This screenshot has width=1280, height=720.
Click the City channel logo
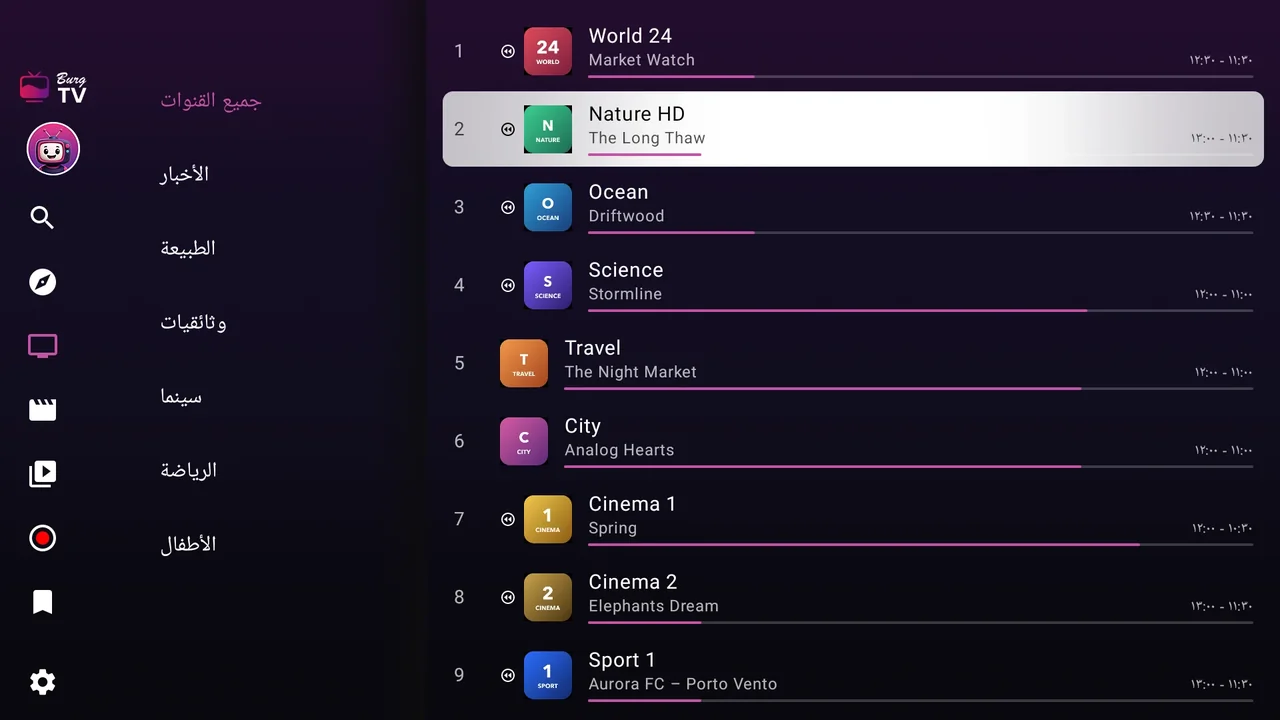click(x=524, y=441)
